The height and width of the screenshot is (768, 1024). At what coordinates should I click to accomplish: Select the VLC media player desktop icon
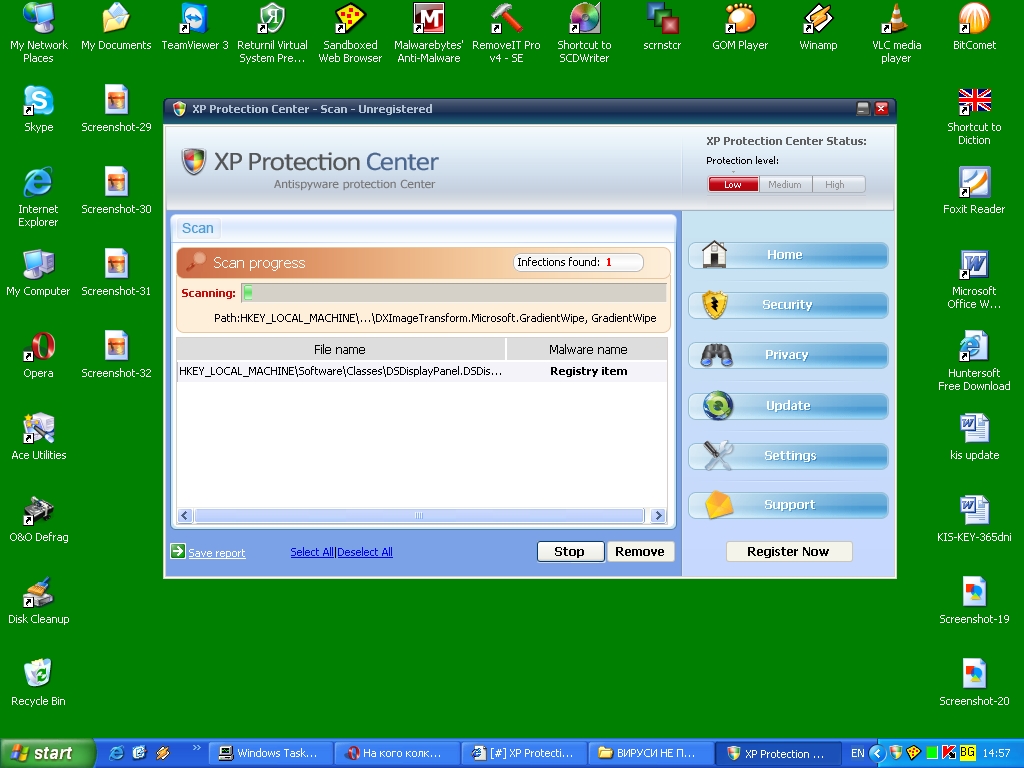pos(896,33)
